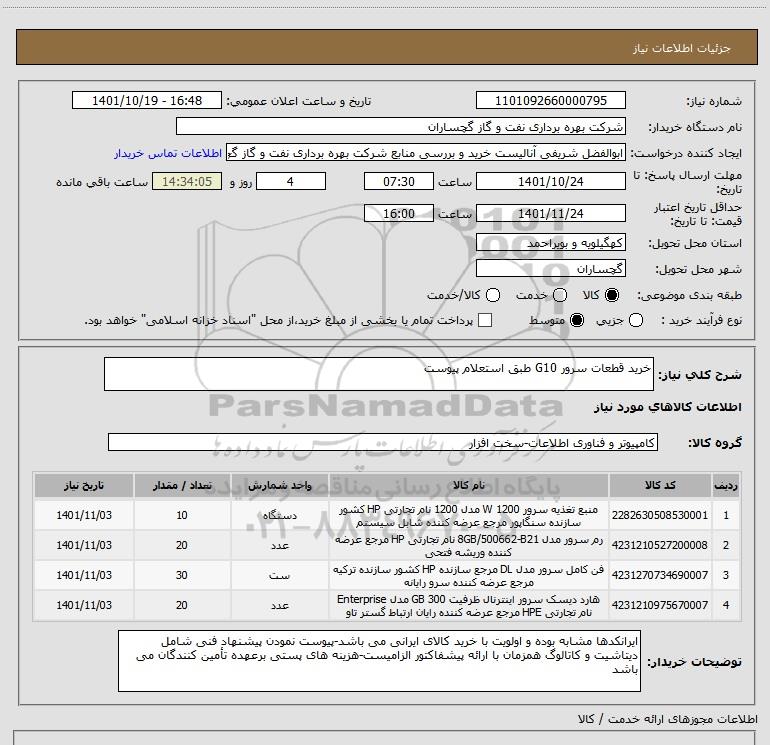Click the 300 GB Enterprise hard disk item name
770x745 pixels.
(468, 606)
